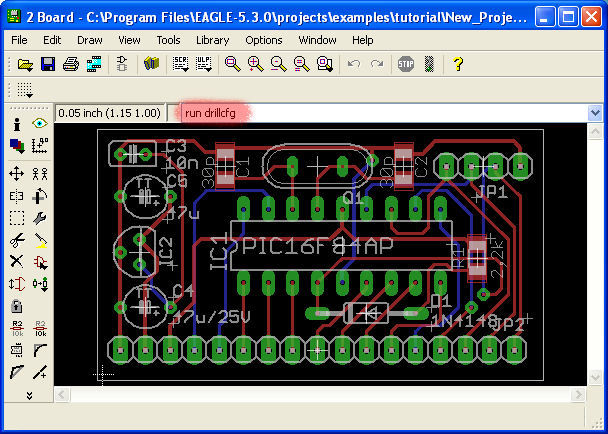
Task: Select the Lock padlock tool
Action: (17, 306)
